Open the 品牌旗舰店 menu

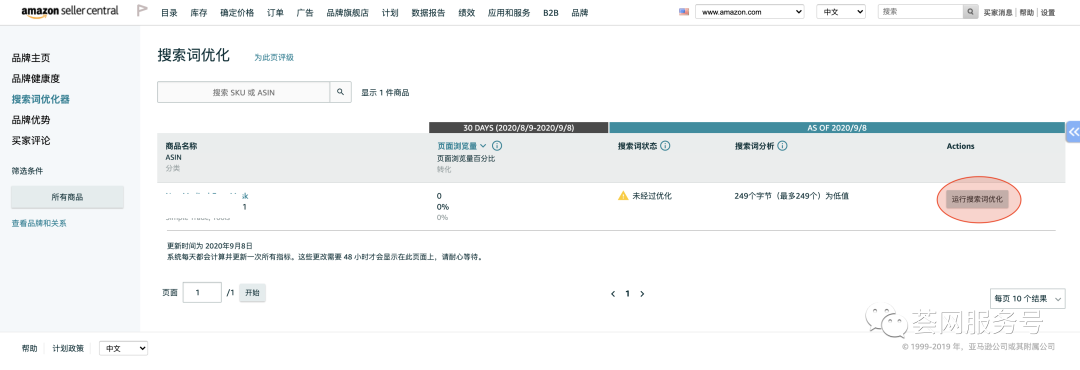tap(348, 12)
